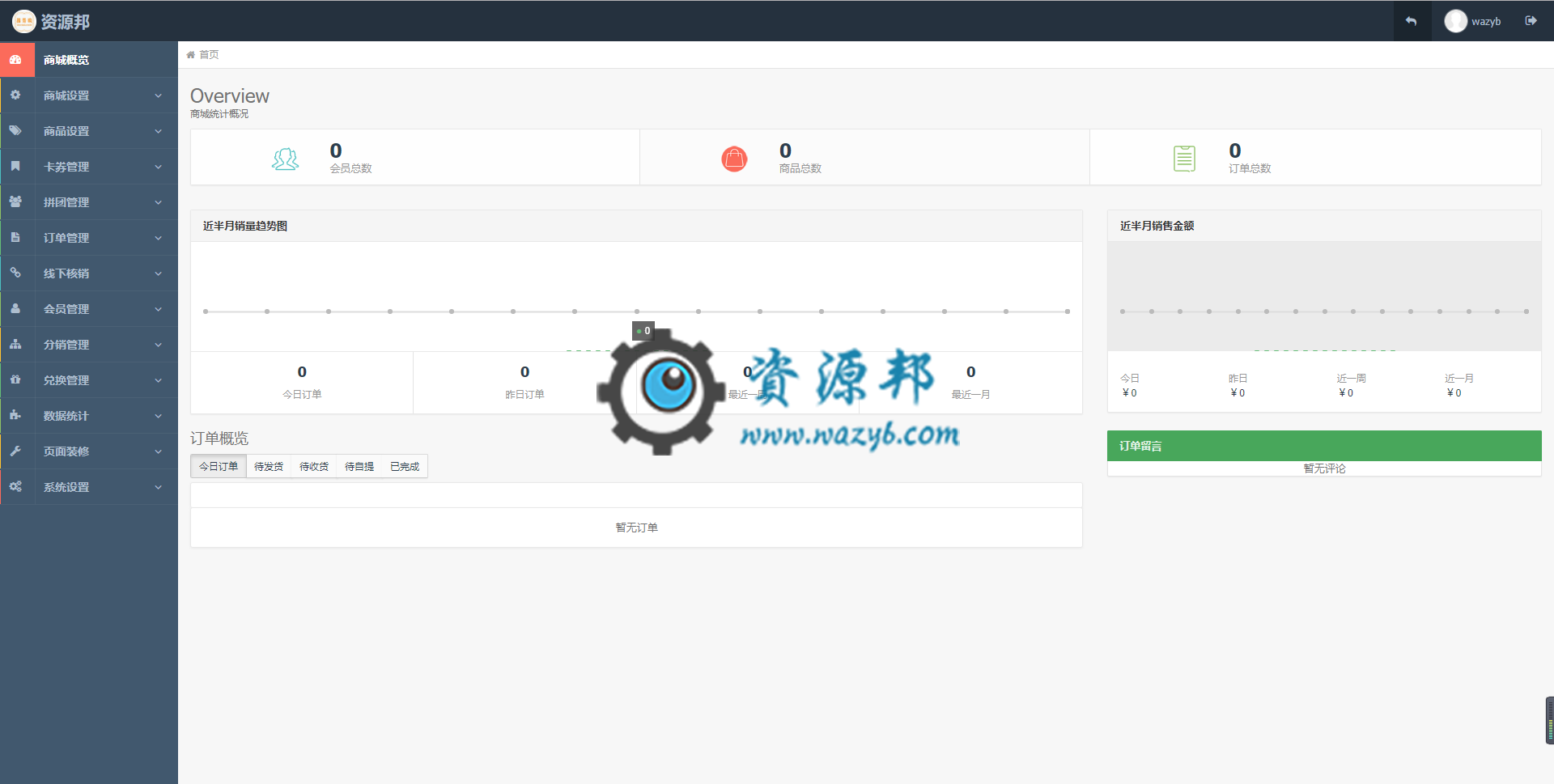Open the 订单总数 stat label

(x=1250, y=168)
